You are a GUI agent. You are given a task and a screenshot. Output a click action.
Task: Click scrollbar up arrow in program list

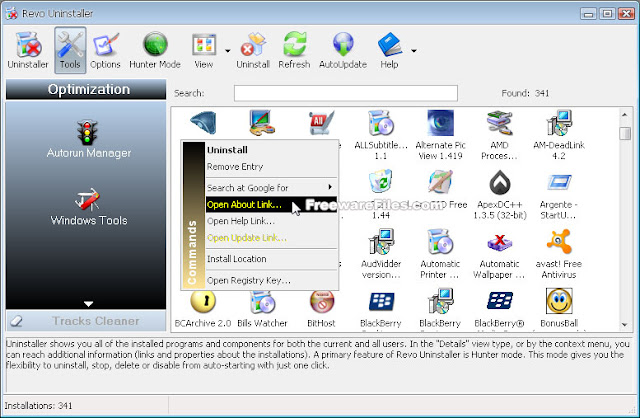point(624,115)
